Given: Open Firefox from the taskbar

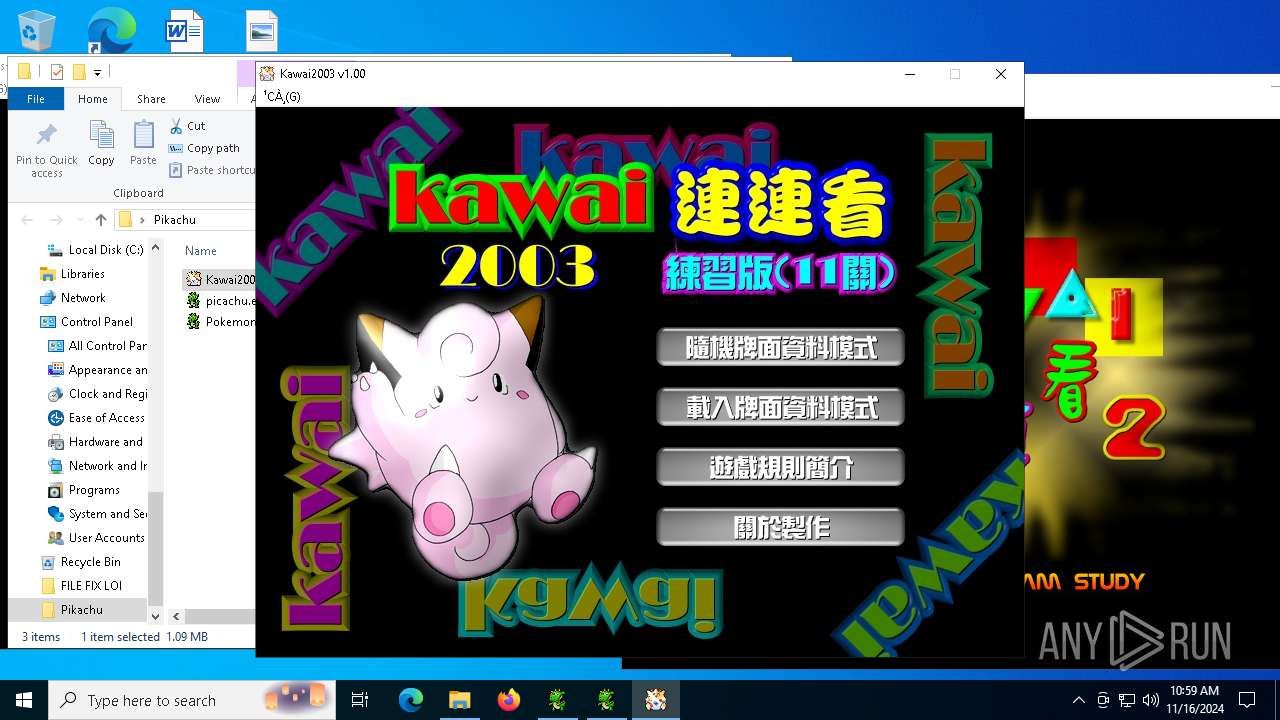Looking at the screenshot, I should (509, 700).
